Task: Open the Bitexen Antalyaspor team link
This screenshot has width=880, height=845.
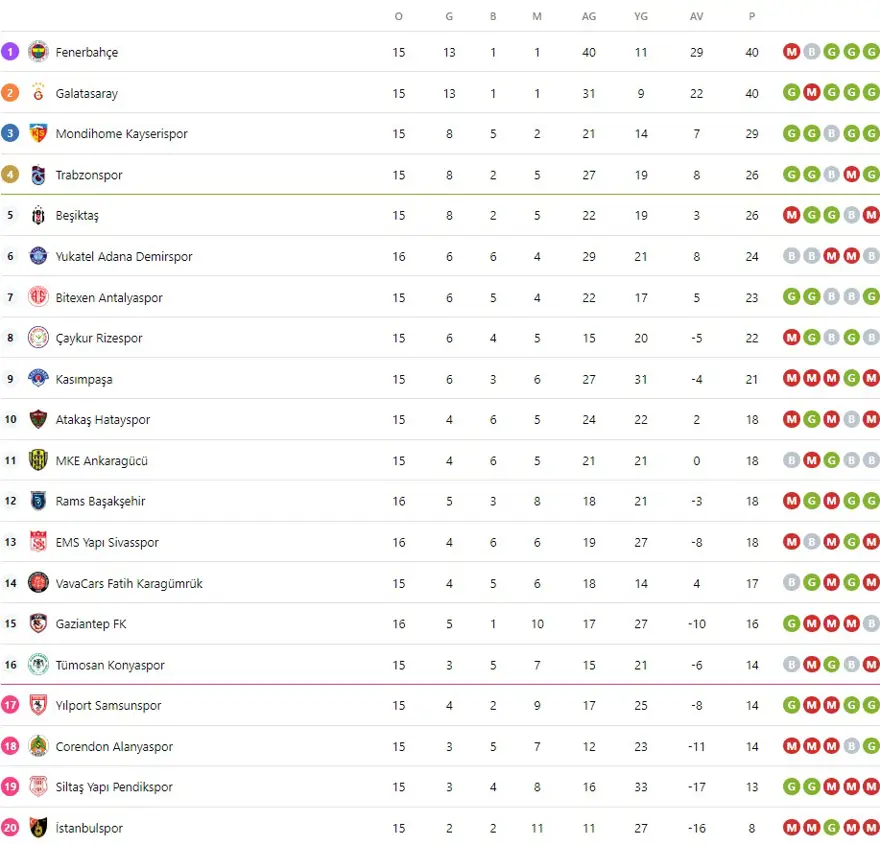Action: point(108,298)
